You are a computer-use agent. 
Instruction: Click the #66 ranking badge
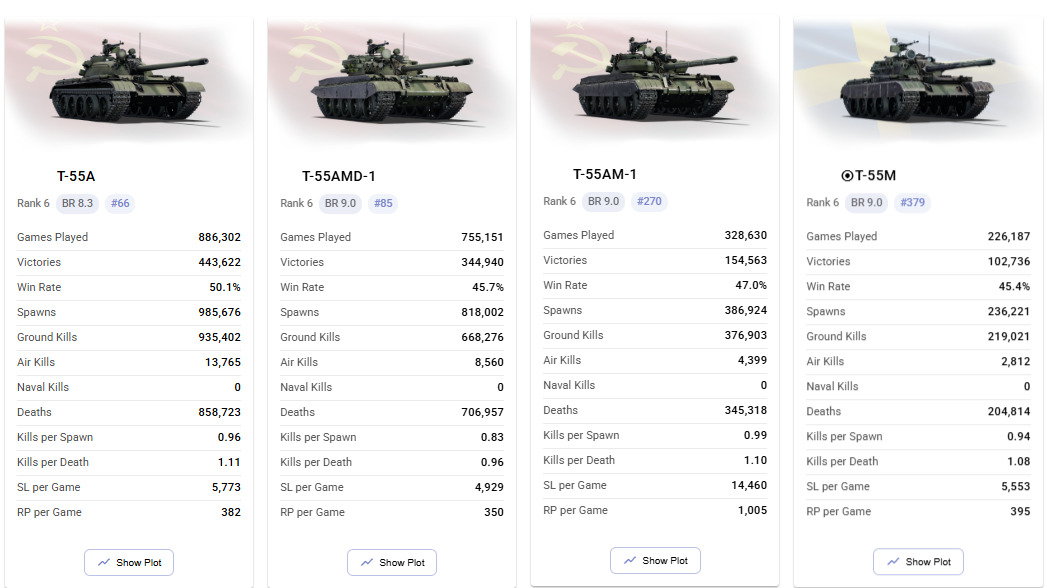[x=120, y=203]
